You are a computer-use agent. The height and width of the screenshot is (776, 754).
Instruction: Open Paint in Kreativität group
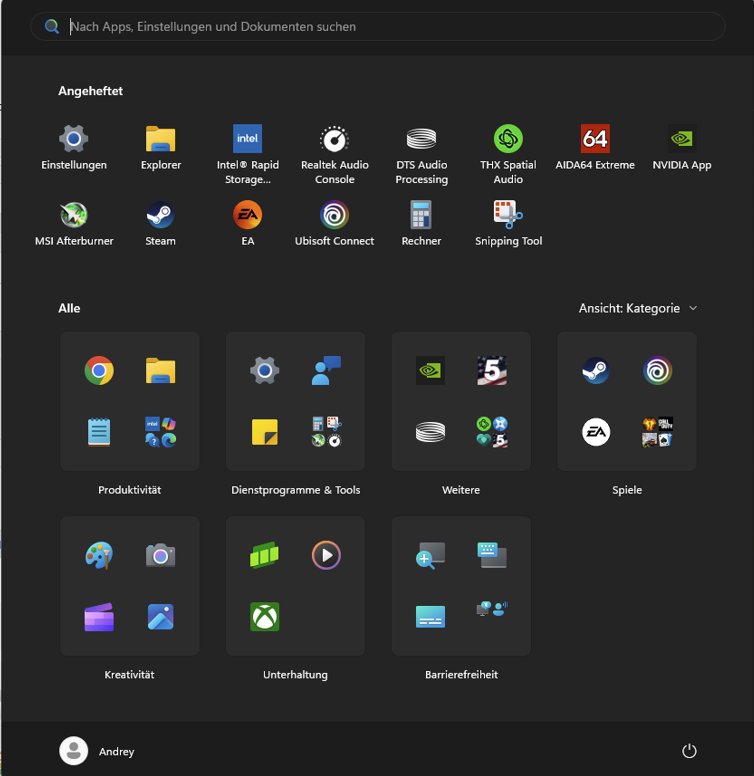click(99, 555)
